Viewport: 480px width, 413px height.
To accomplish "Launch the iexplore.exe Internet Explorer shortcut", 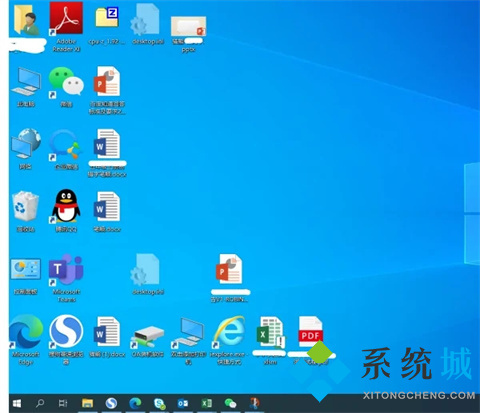I will point(229,332).
